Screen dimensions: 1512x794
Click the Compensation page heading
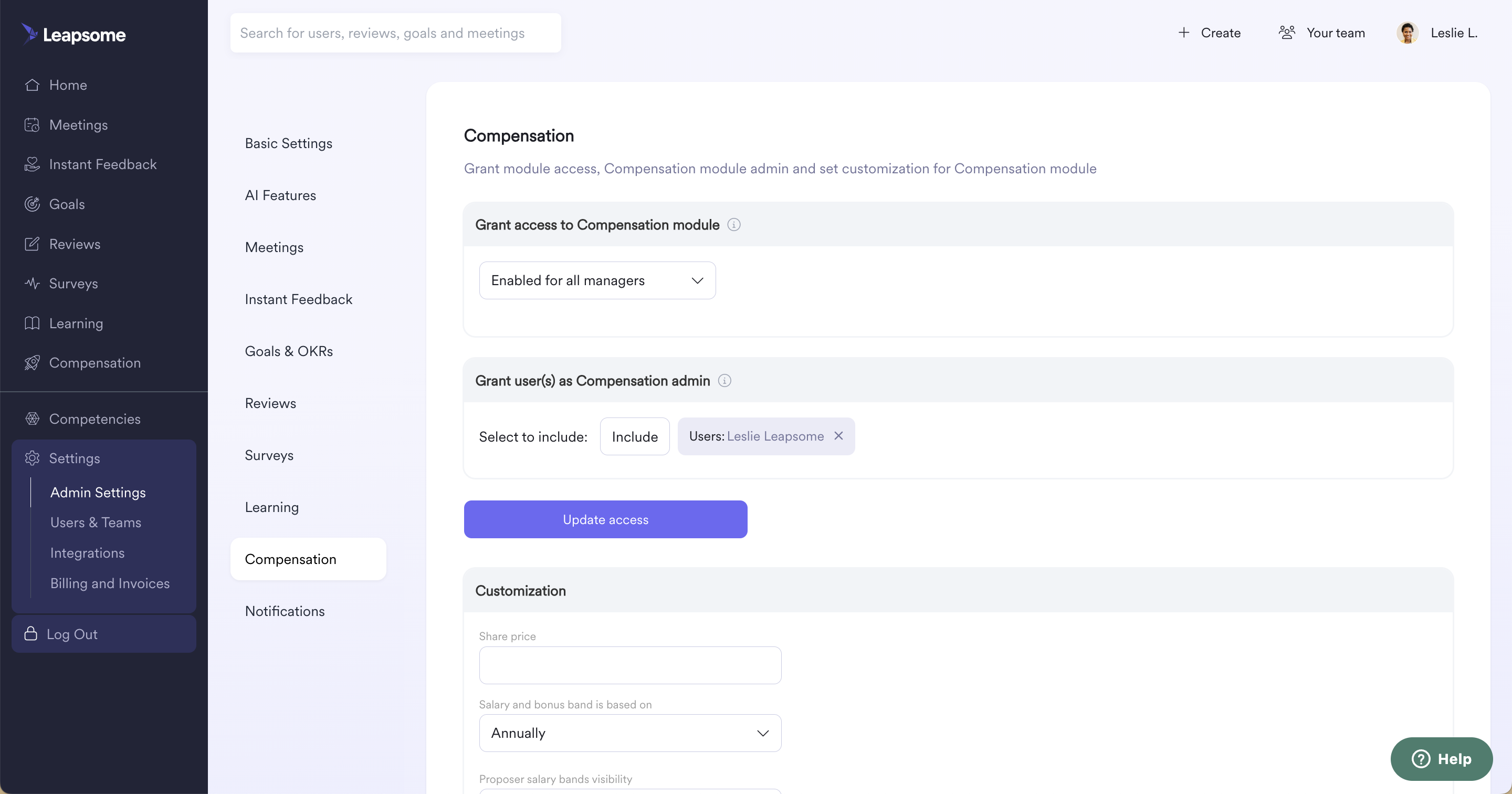(518, 135)
